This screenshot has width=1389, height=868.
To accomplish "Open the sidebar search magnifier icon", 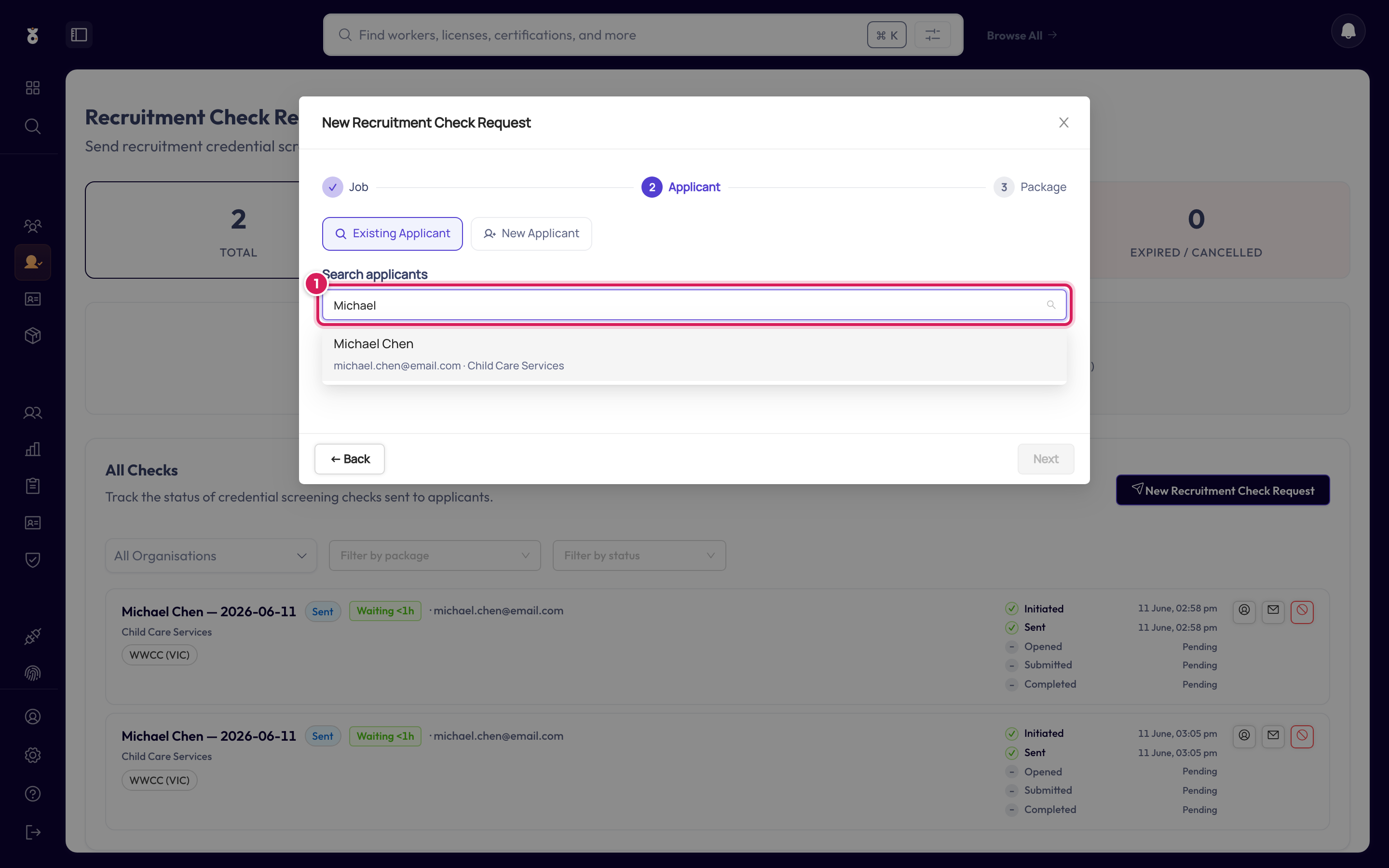I will [33, 126].
